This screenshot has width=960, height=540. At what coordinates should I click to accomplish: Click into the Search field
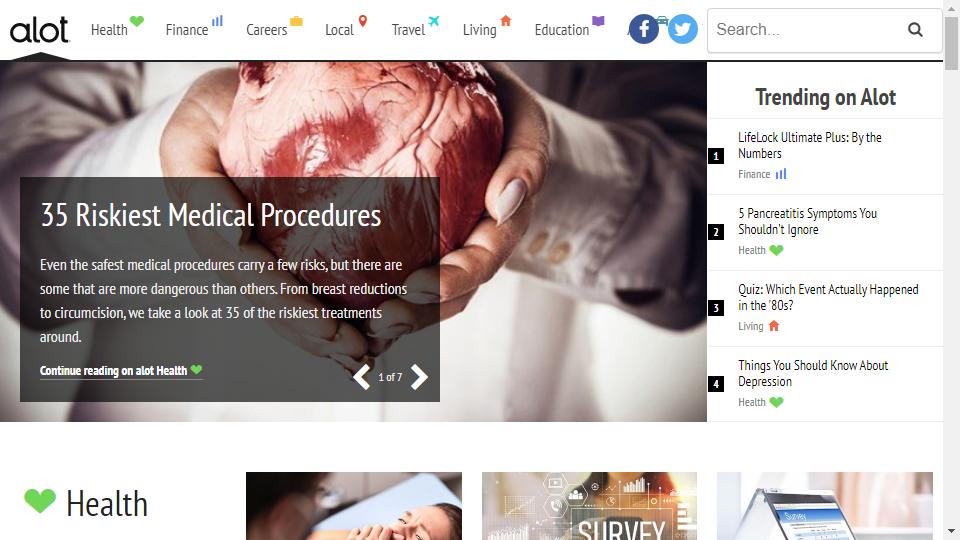coord(807,29)
